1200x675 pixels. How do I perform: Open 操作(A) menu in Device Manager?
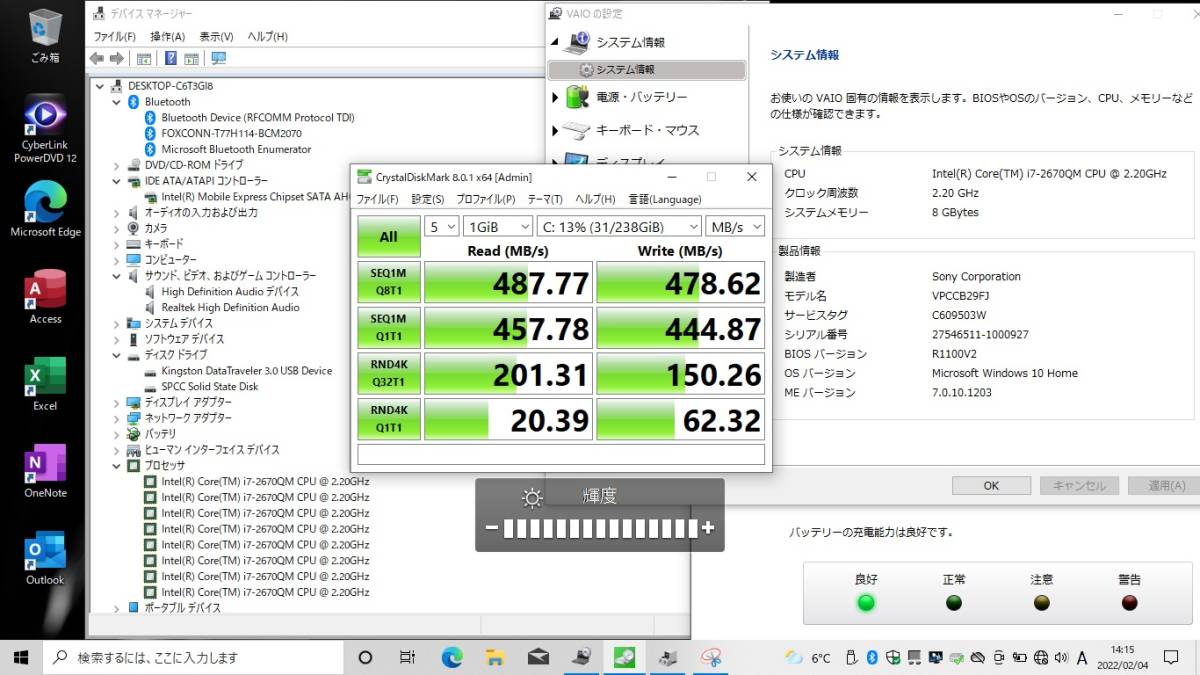point(168,37)
